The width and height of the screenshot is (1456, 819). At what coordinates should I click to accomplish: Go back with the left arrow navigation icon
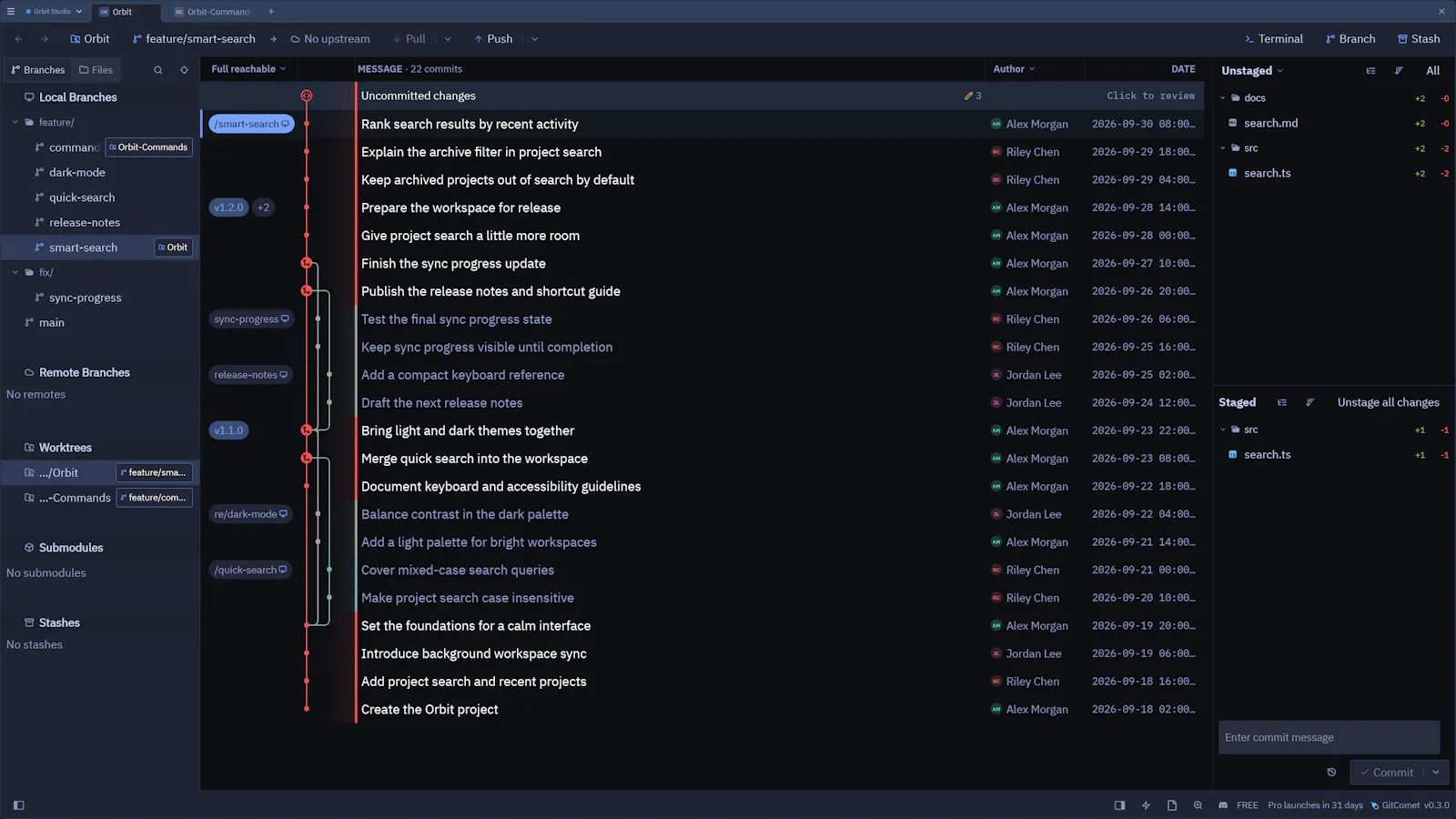coord(18,39)
